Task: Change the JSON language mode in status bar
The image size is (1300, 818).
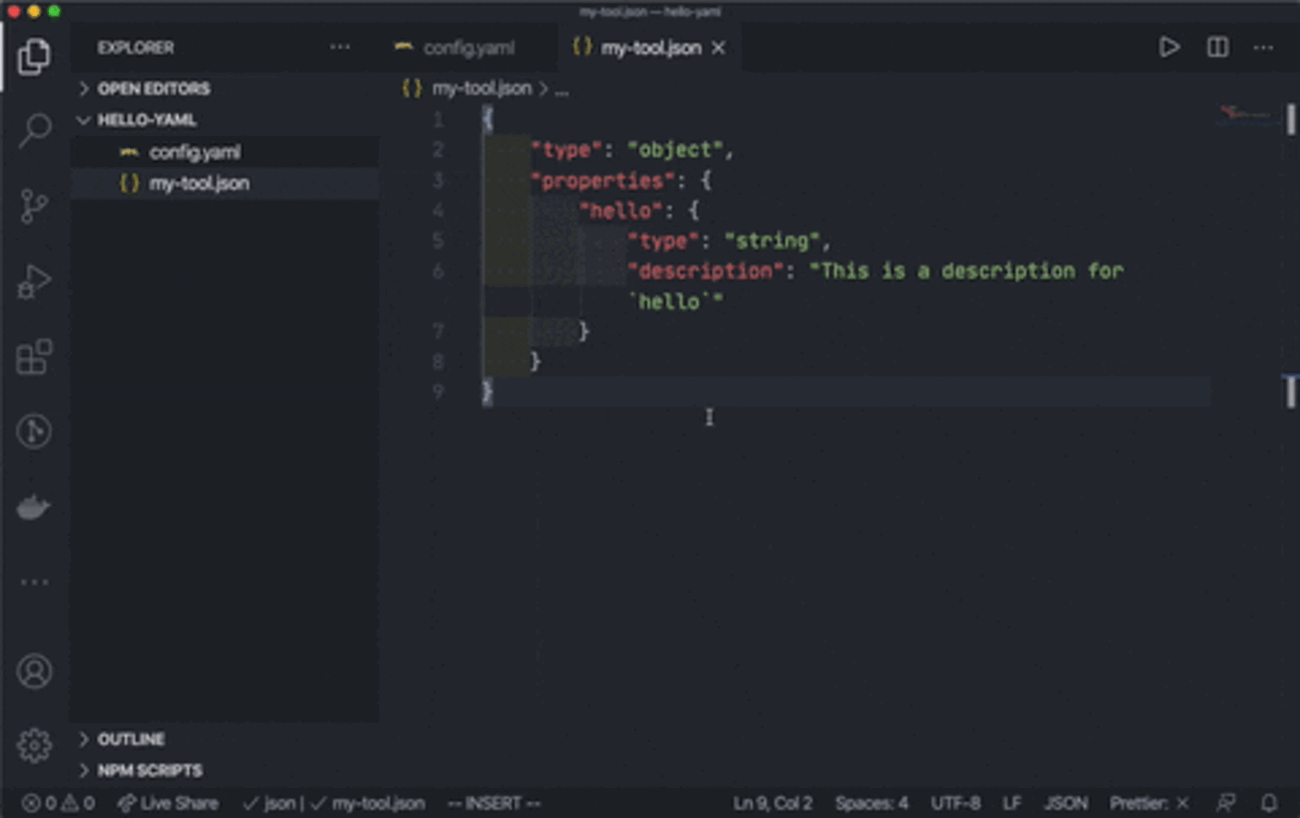Action: coord(1065,803)
